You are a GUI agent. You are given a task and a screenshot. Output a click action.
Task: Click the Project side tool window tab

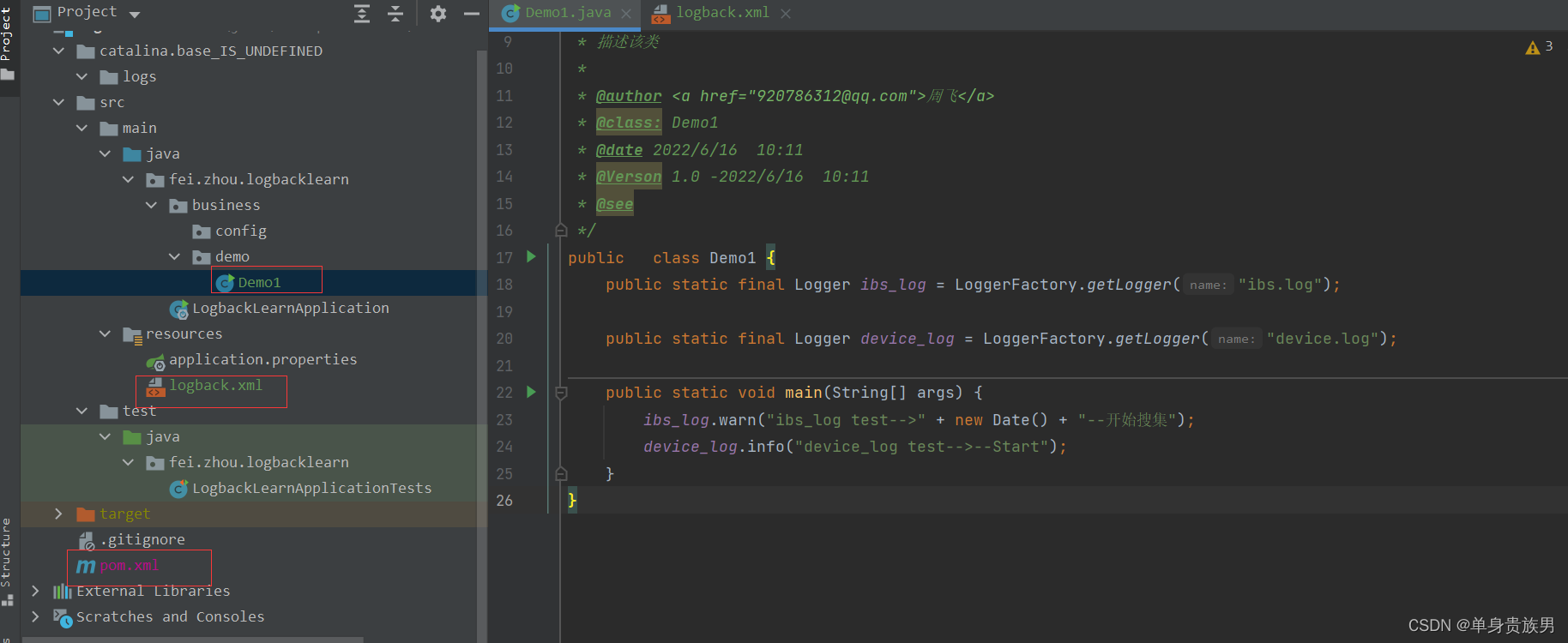(x=7, y=43)
